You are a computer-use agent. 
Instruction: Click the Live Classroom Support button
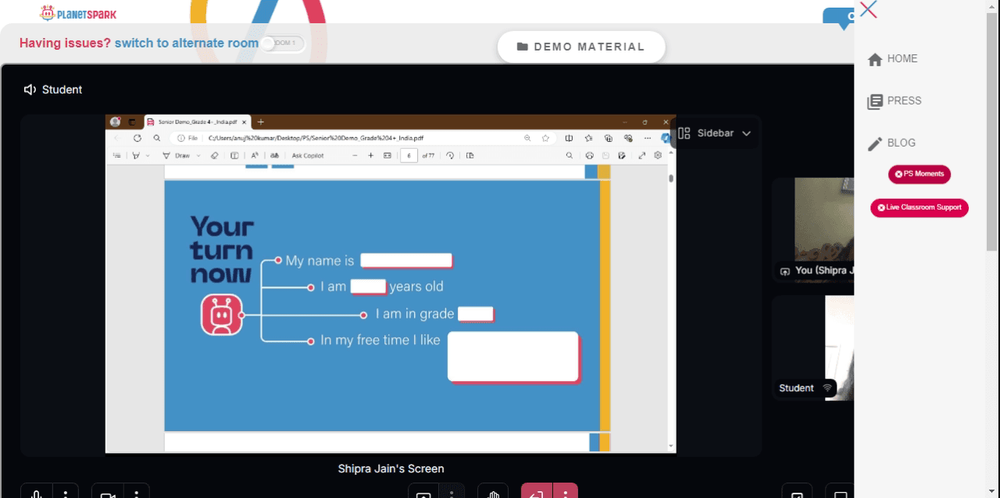[919, 207]
